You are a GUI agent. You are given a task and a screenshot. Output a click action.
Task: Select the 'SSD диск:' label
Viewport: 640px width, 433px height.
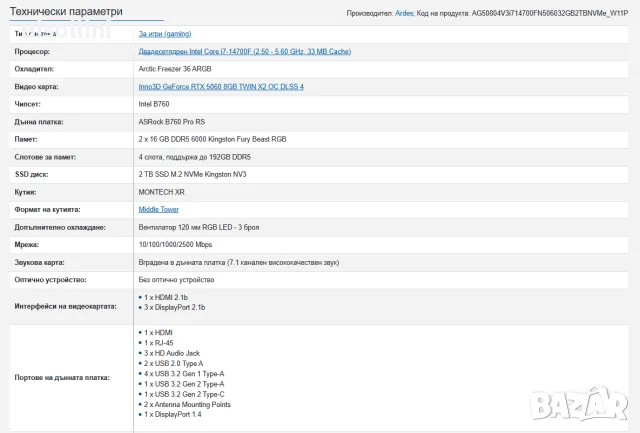tap(31, 175)
